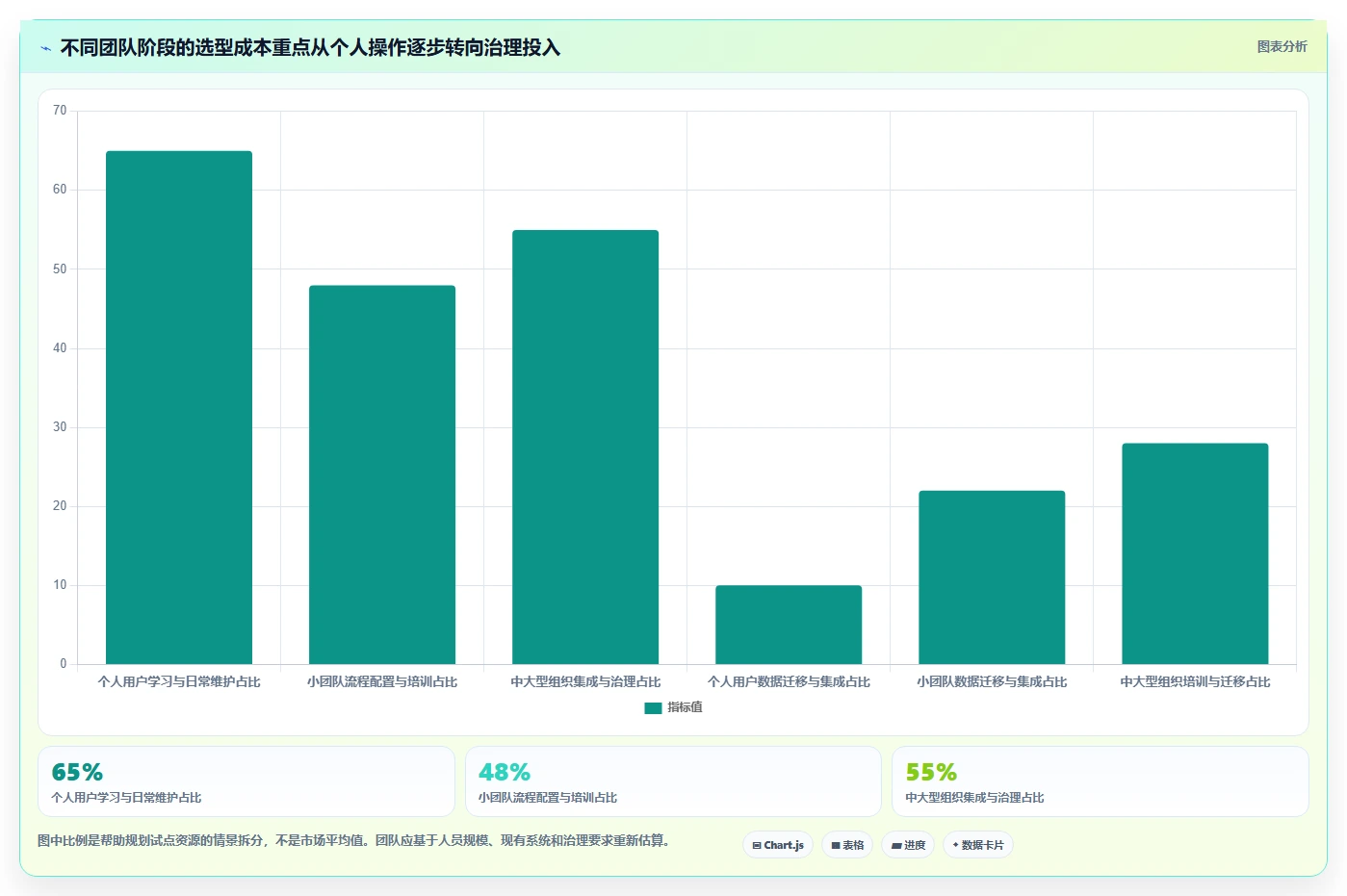Click the 中大型组织培训与迁移占比 bar
The image size is (1347, 896).
1195,553
